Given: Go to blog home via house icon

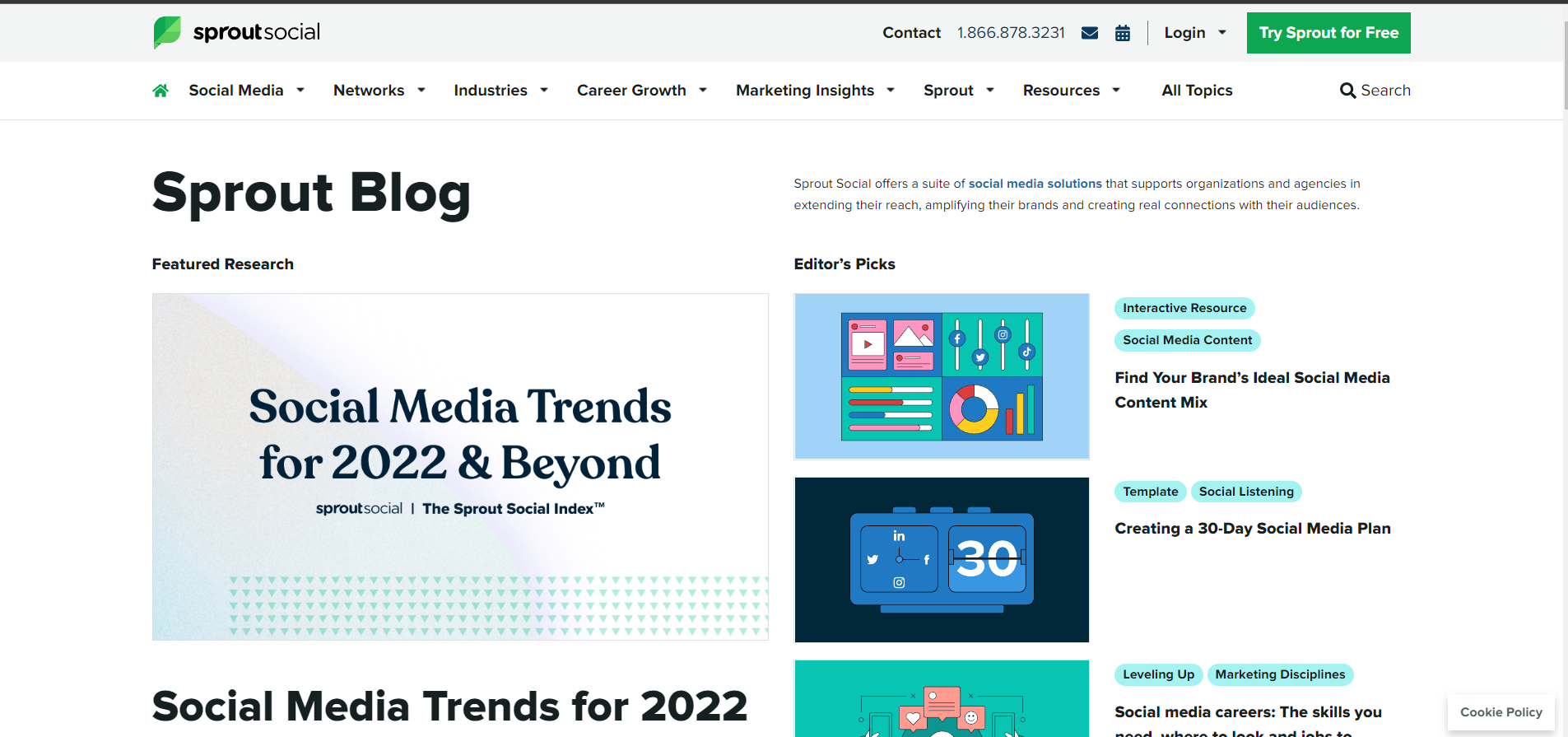Looking at the screenshot, I should click(161, 91).
